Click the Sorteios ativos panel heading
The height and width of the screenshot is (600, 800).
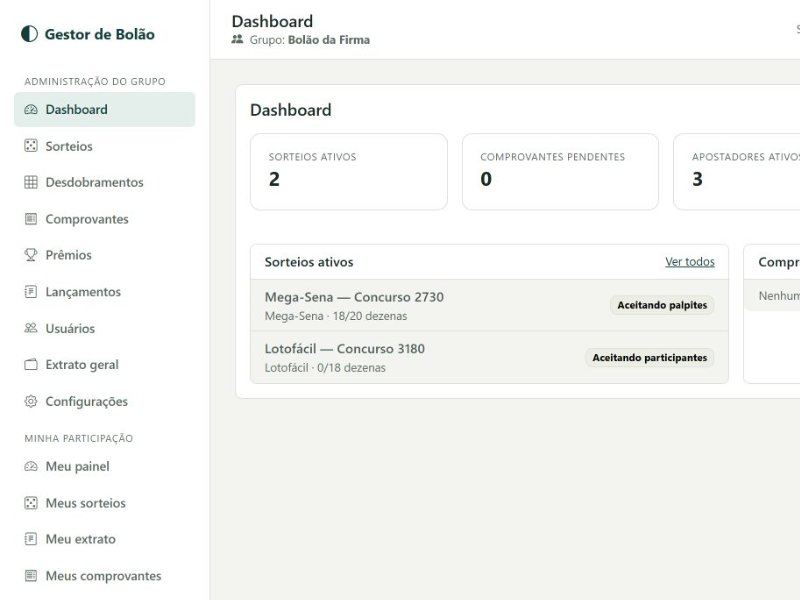(x=309, y=262)
